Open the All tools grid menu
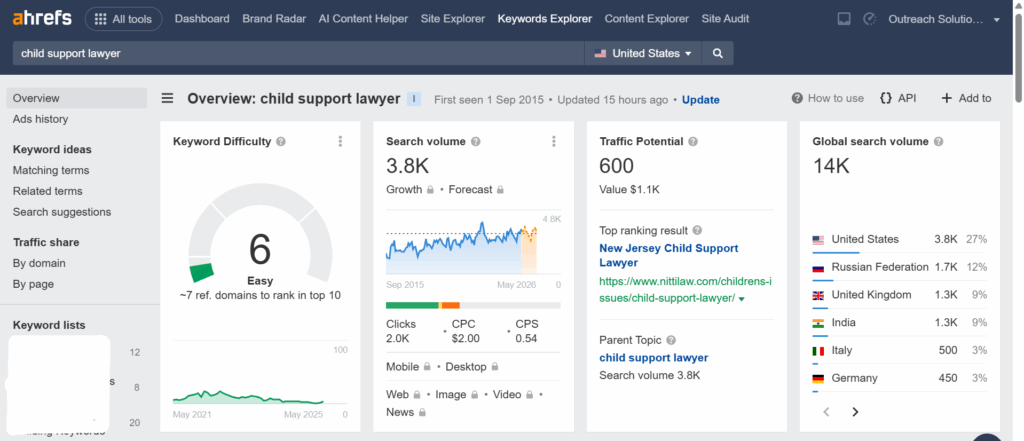 123,19
